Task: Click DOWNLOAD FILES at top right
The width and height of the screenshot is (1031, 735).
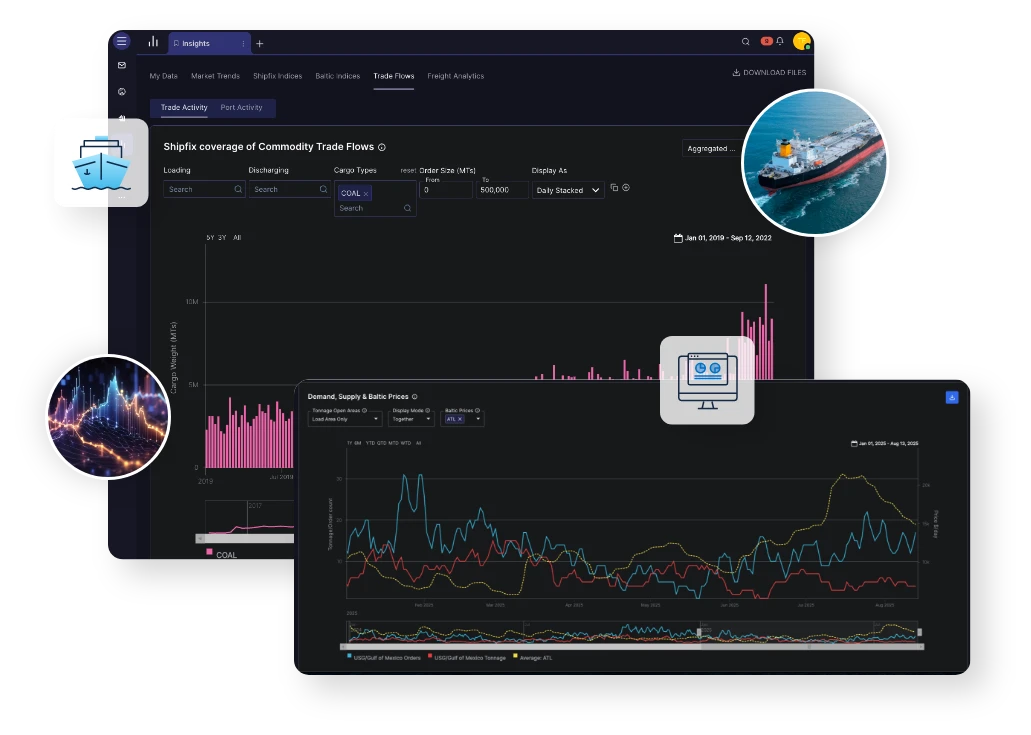Action: (x=769, y=72)
